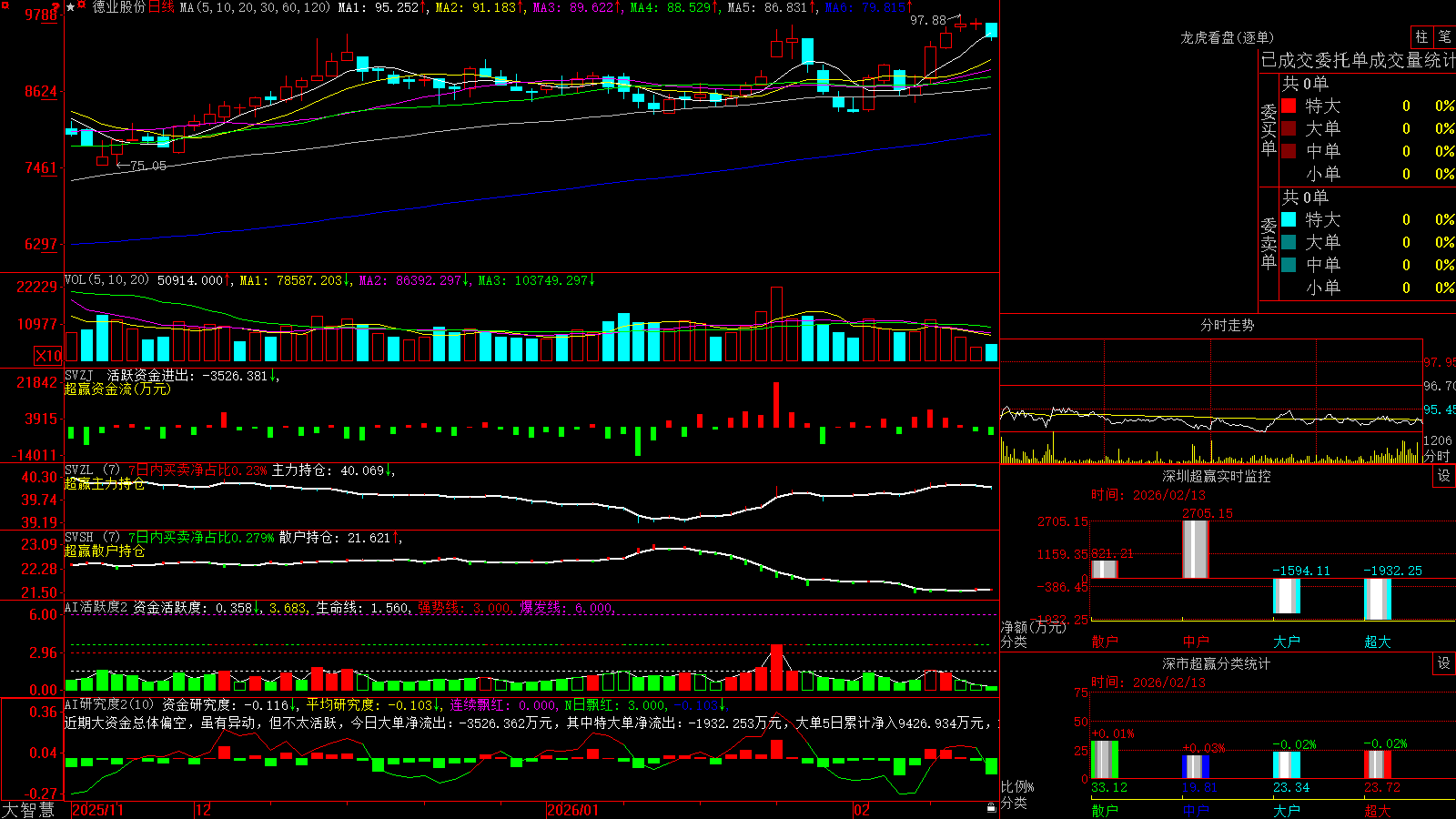Click the teal 中单 sell-order swatch
Viewport: 1456px width, 819px height.
point(1289,265)
